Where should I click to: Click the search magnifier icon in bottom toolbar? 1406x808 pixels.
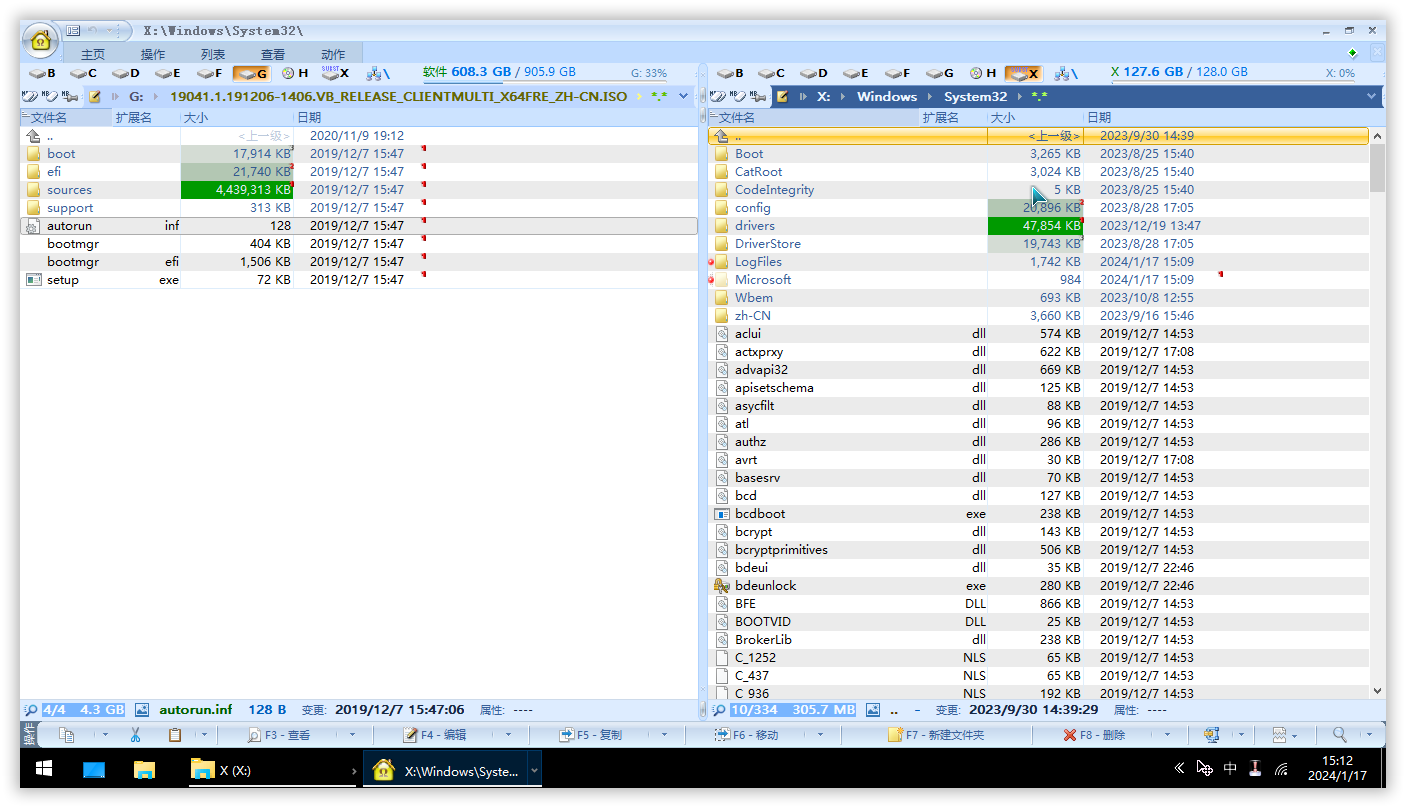pyautogui.click(x=1339, y=735)
